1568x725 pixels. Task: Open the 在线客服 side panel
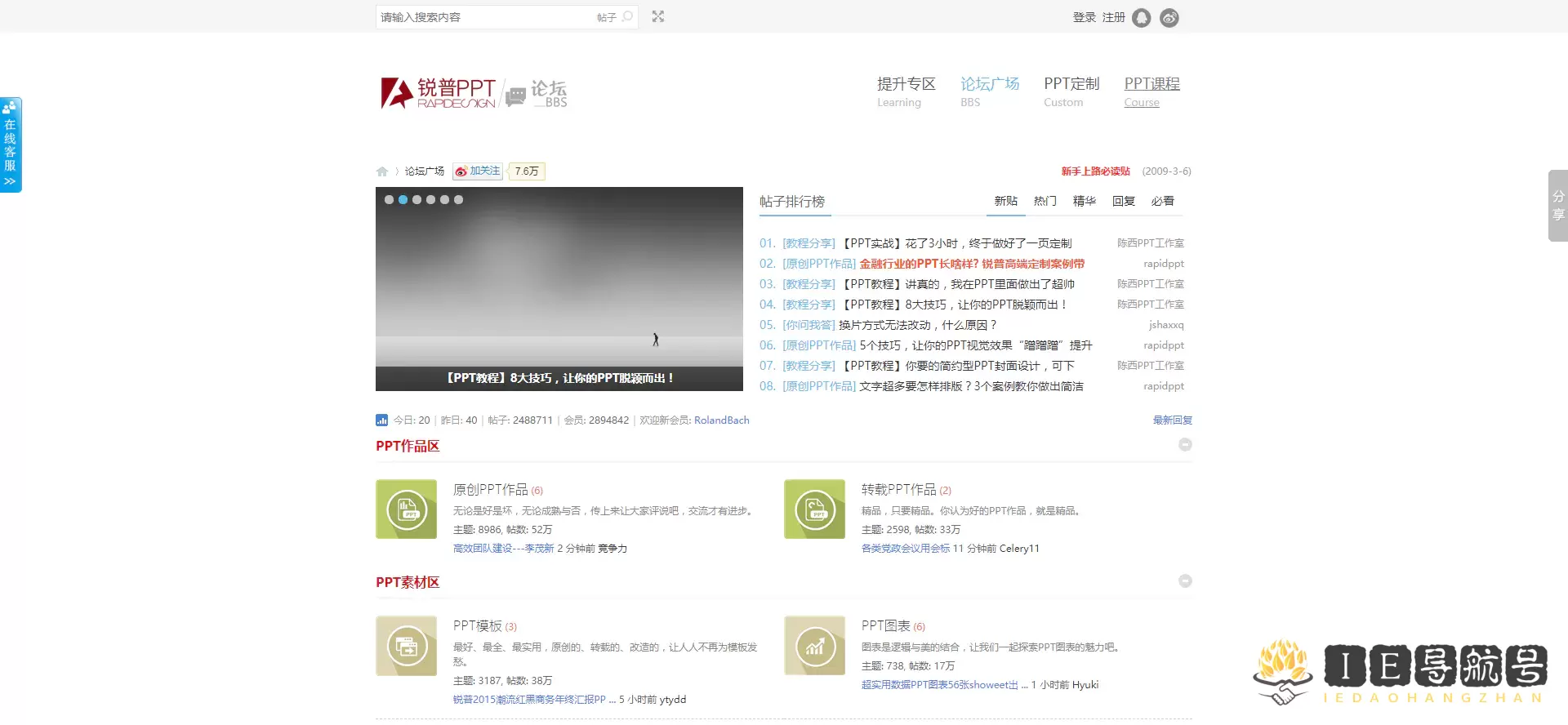(x=10, y=145)
